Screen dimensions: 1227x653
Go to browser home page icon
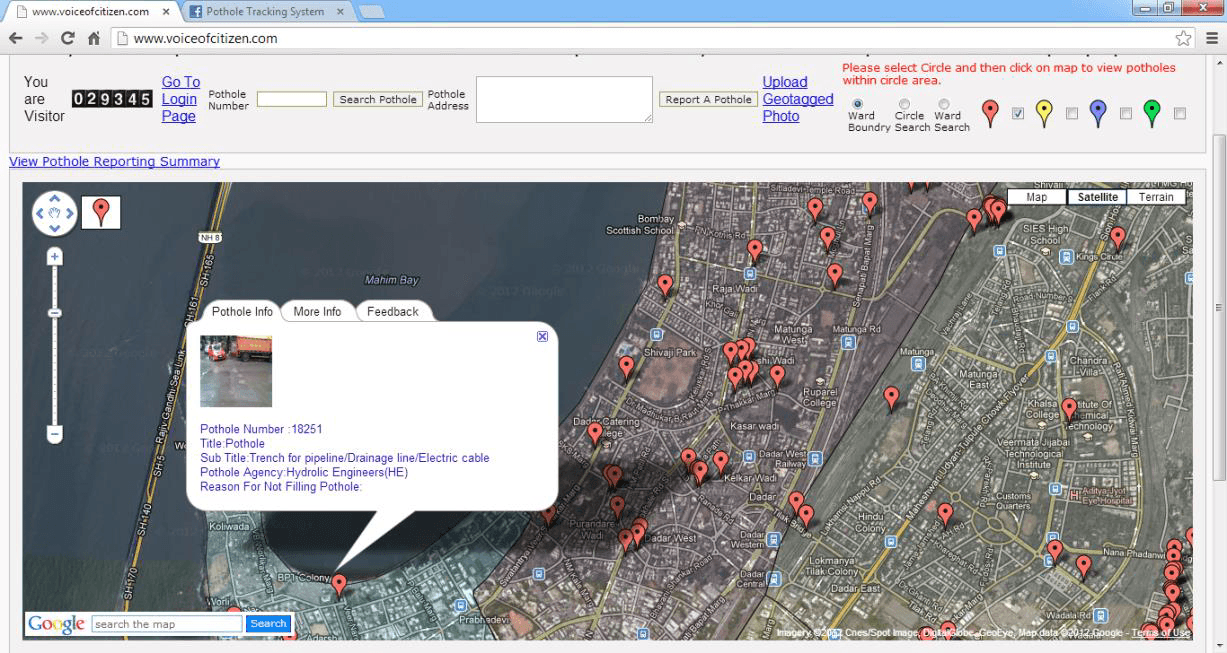[x=94, y=38]
